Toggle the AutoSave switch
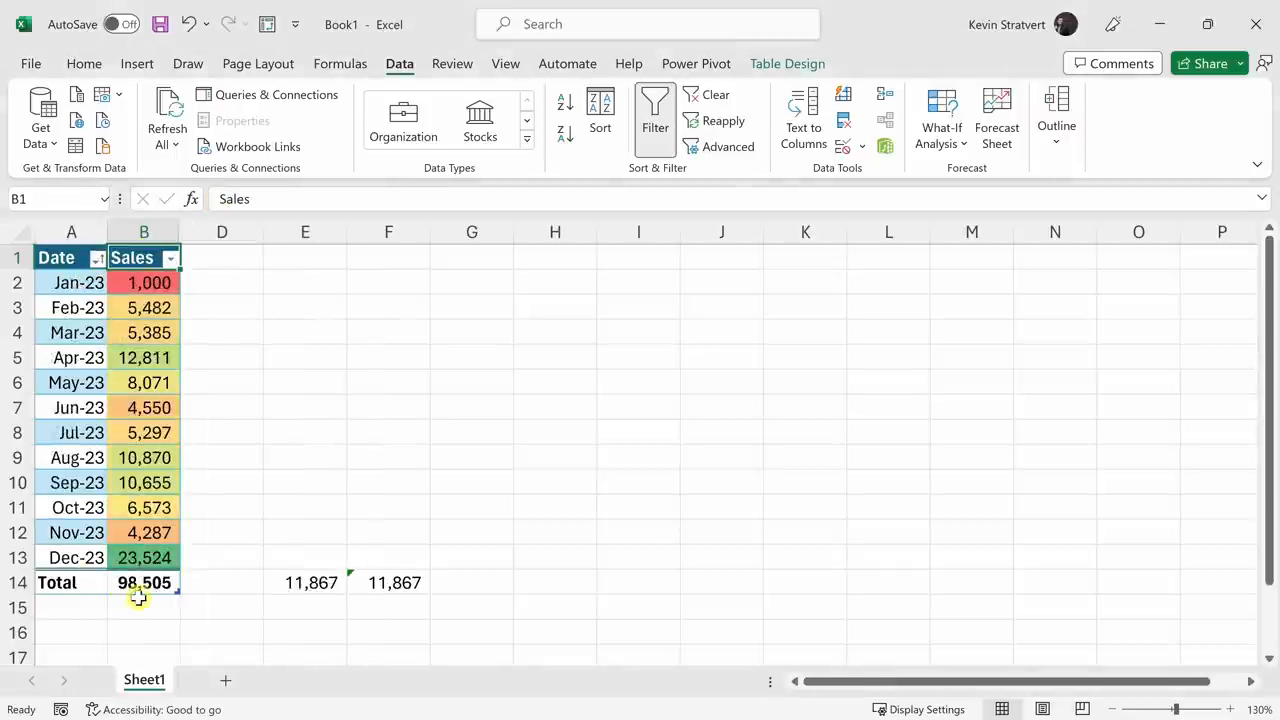This screenshot has width=1280, height=720. [x=121, y=24]
